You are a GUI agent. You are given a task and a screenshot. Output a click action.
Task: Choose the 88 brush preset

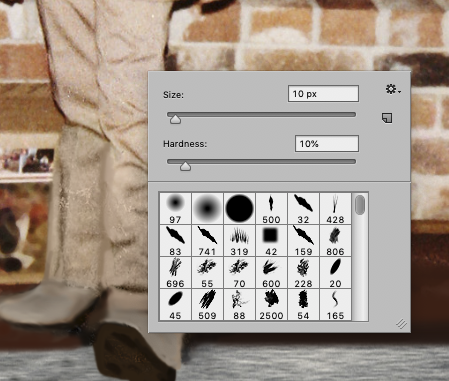point(239,304)
